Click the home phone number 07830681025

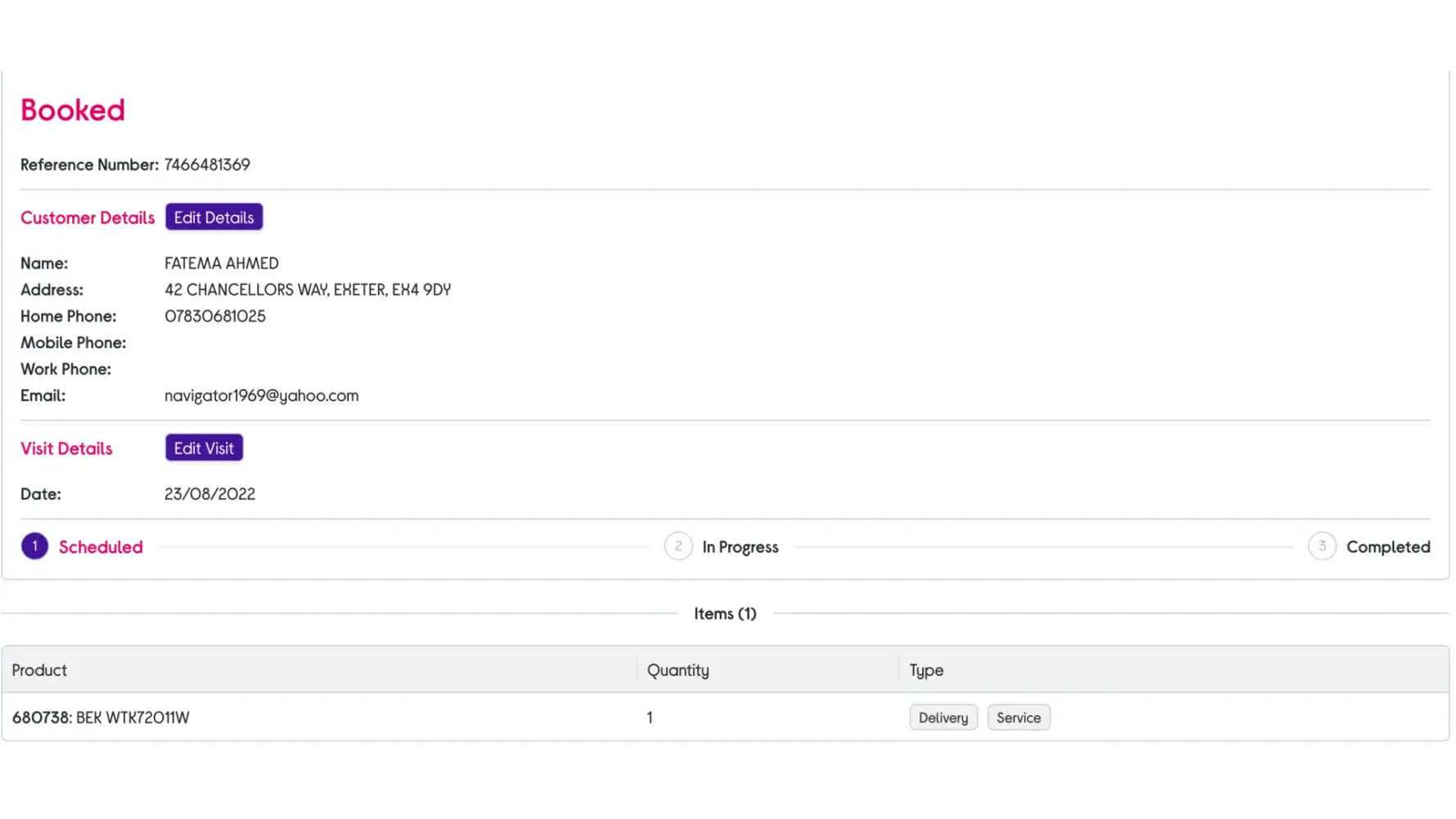[x=215, y=316]
